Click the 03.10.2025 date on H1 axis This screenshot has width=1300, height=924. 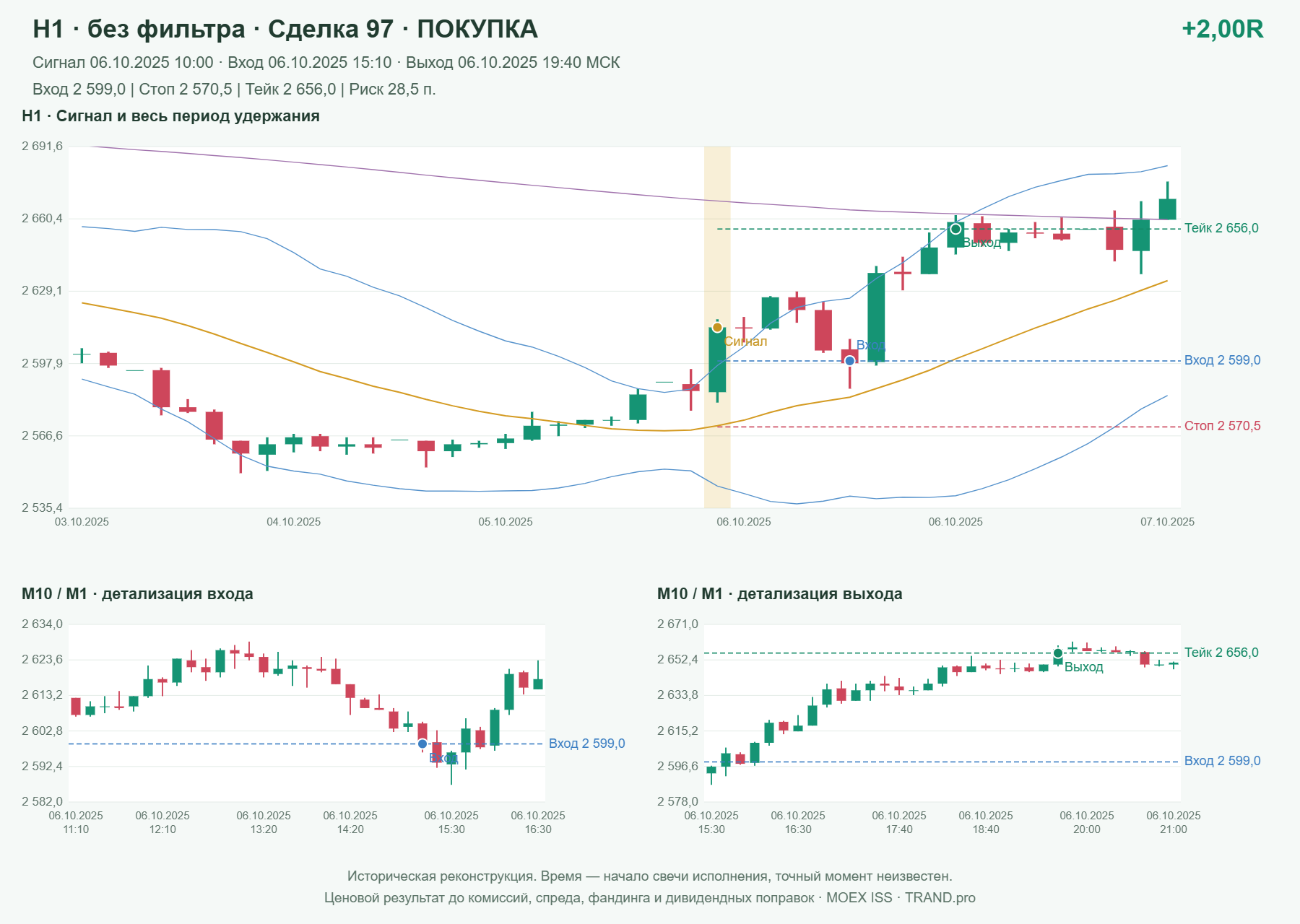pyautogui.click(x=82, y=522)
